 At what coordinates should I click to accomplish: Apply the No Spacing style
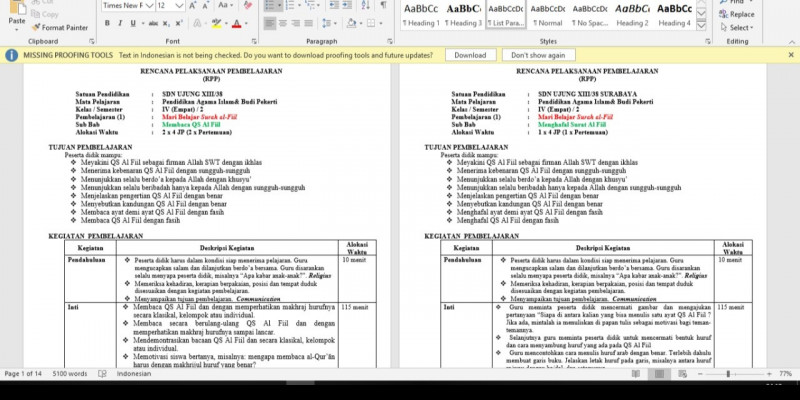click(x=590, y=14)
